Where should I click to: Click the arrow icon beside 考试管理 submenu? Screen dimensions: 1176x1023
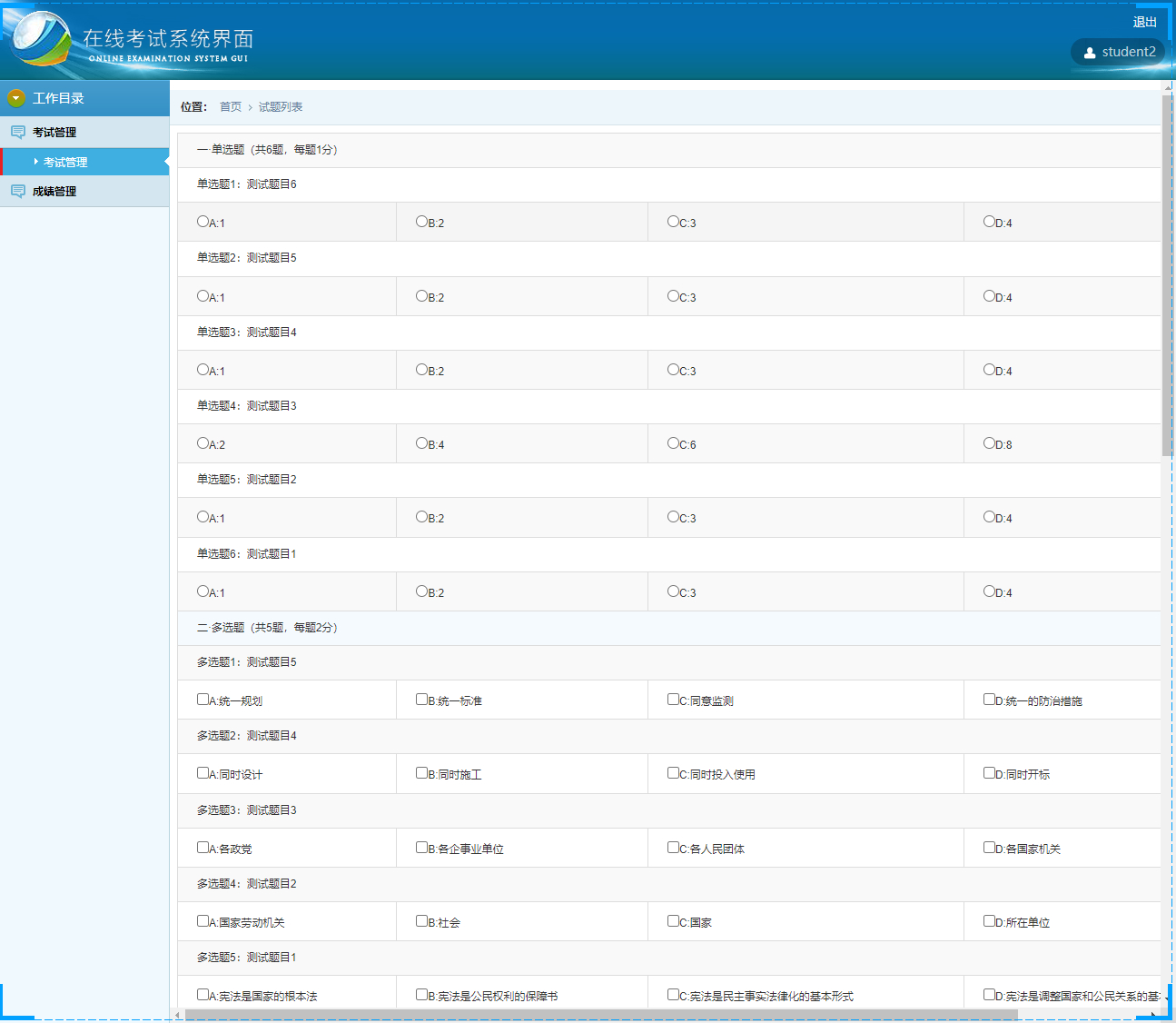point(37,162)
